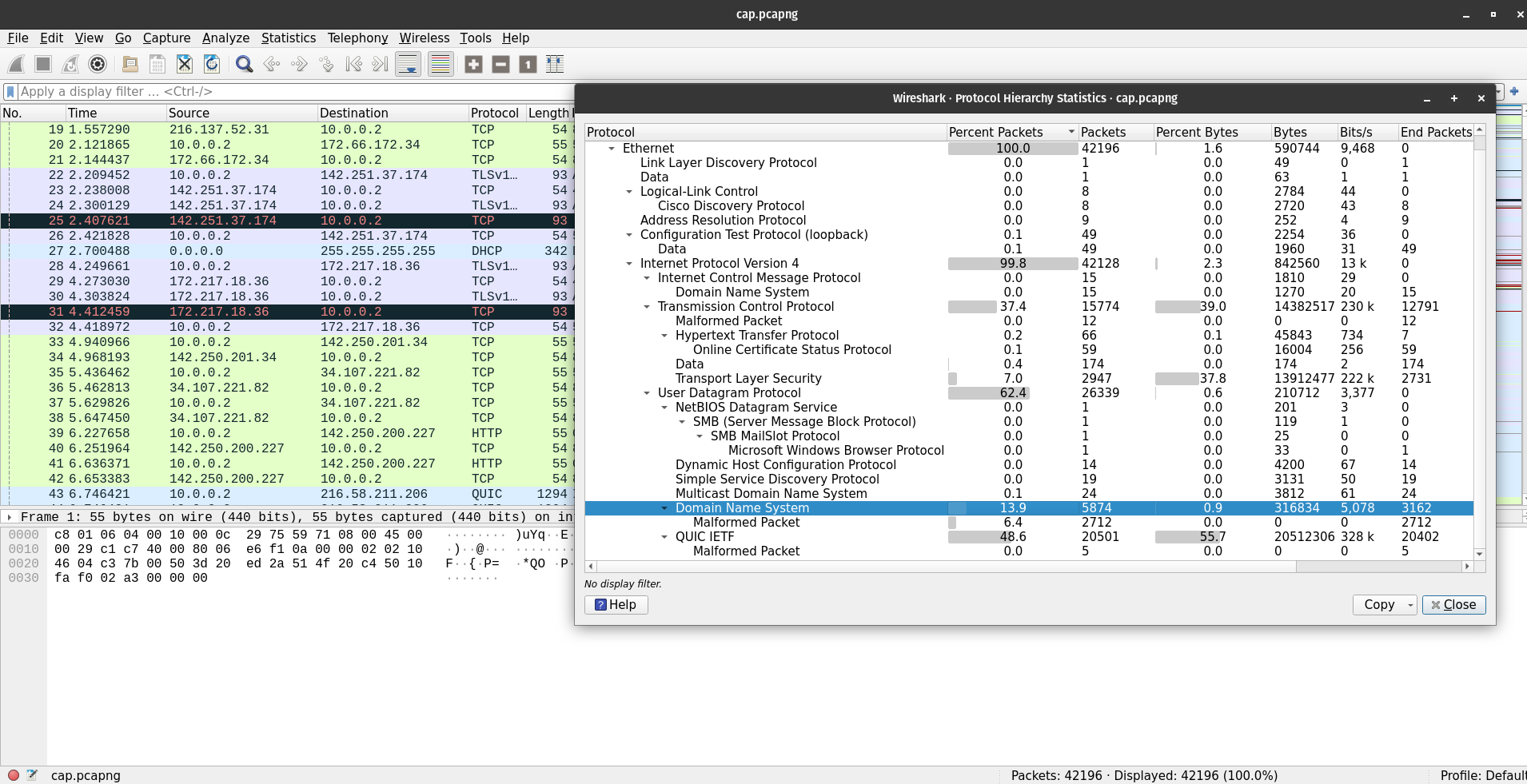Collapse the User Datagram Protocol node
1527x784 pixels.
coord(647,393)
